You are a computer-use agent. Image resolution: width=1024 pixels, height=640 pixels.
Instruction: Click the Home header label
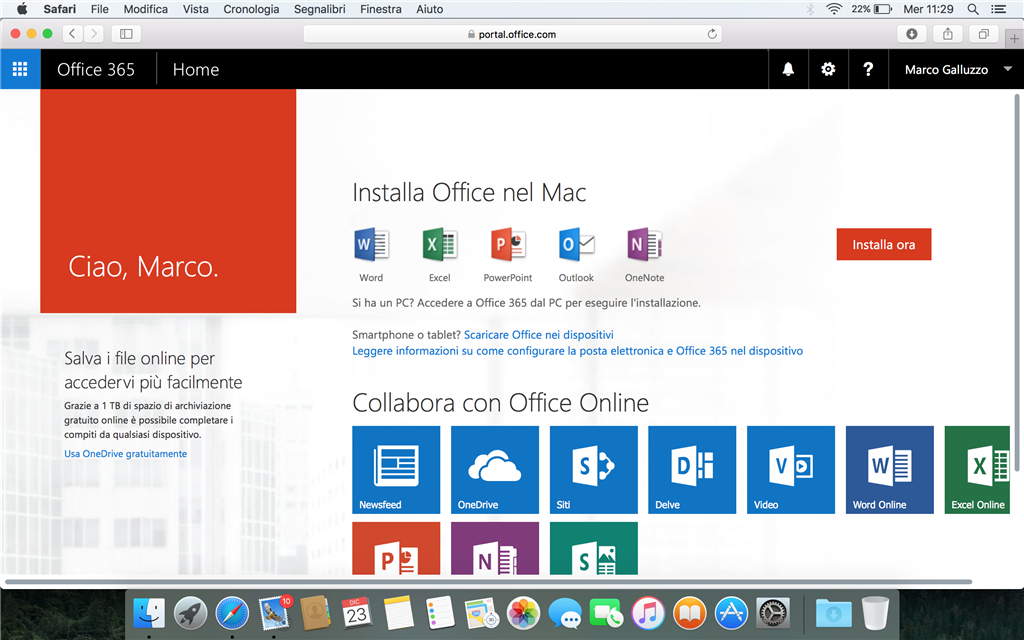(196, 69)
